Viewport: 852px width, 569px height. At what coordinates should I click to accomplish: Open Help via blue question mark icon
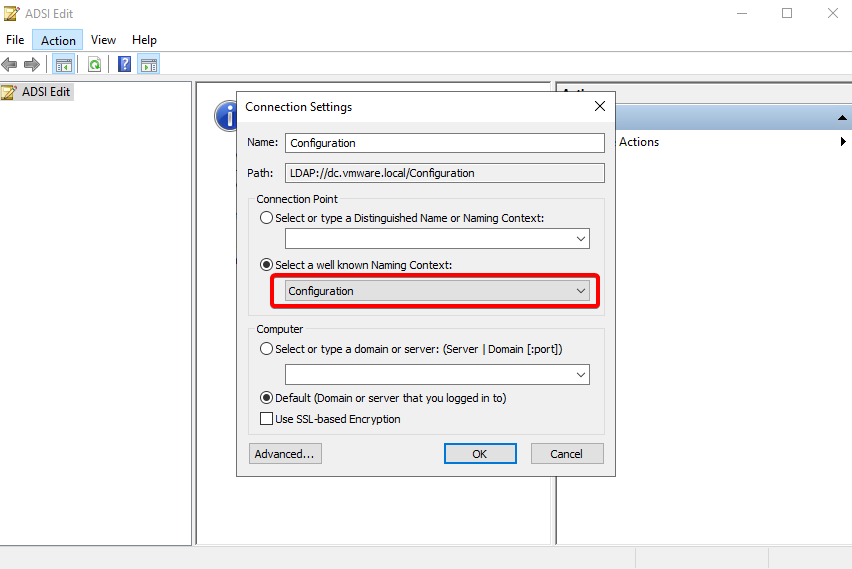125,65
